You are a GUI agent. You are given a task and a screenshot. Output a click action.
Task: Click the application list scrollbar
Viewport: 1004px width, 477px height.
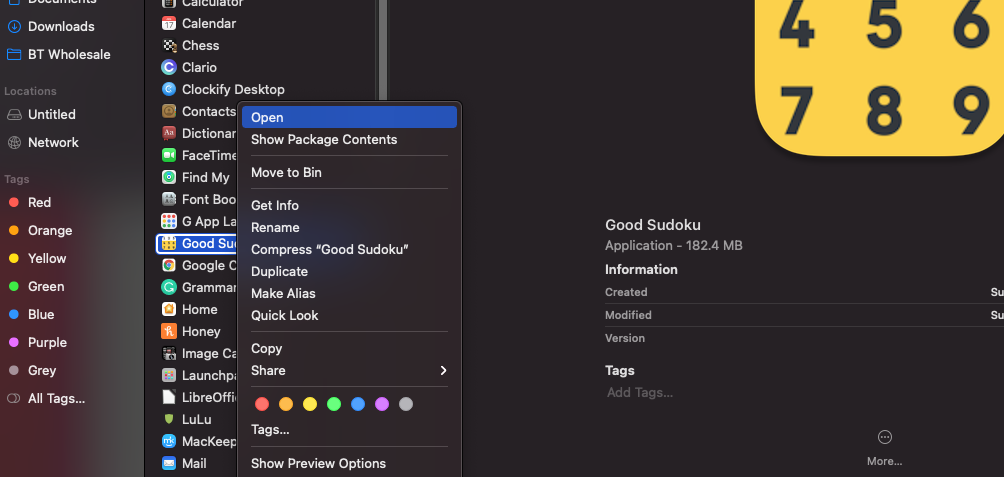tap(383, 50)
